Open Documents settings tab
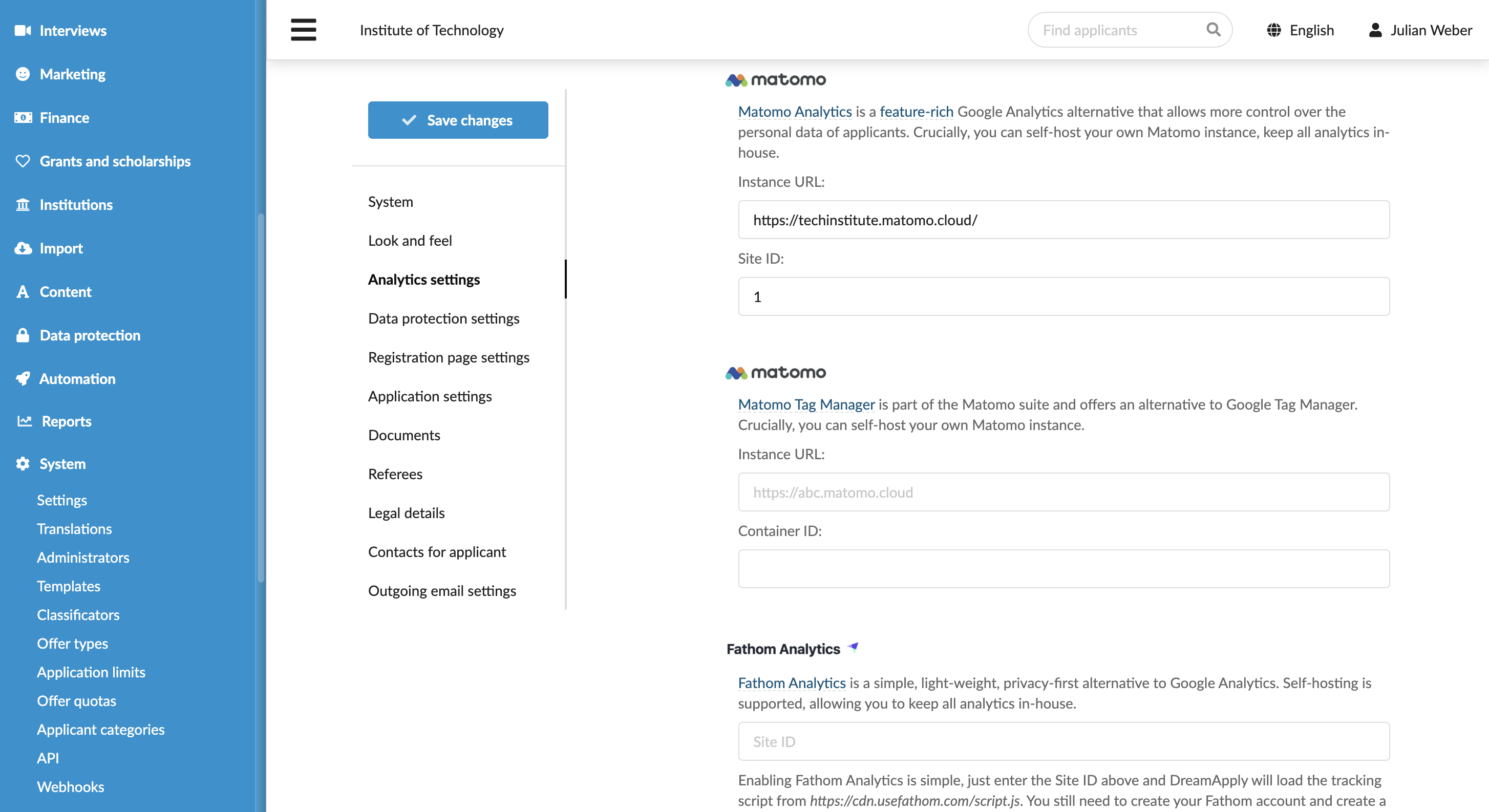The height and width of the screenshot is (812, 1489). (x=404, y=435)
